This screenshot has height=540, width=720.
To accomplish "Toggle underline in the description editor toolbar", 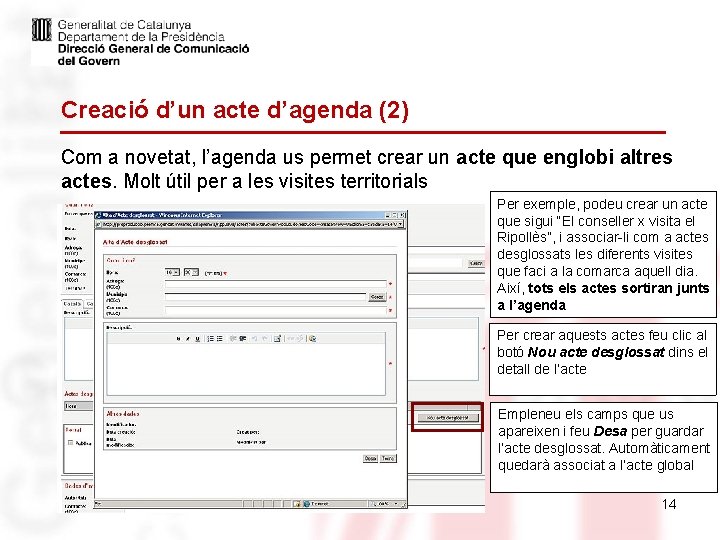I will (x=197, y=339).
